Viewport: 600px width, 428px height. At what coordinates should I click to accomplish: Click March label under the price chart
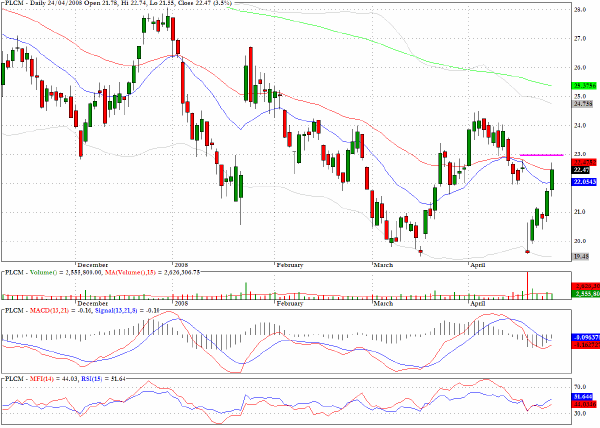pyautogui.click(x=383, y=265)
